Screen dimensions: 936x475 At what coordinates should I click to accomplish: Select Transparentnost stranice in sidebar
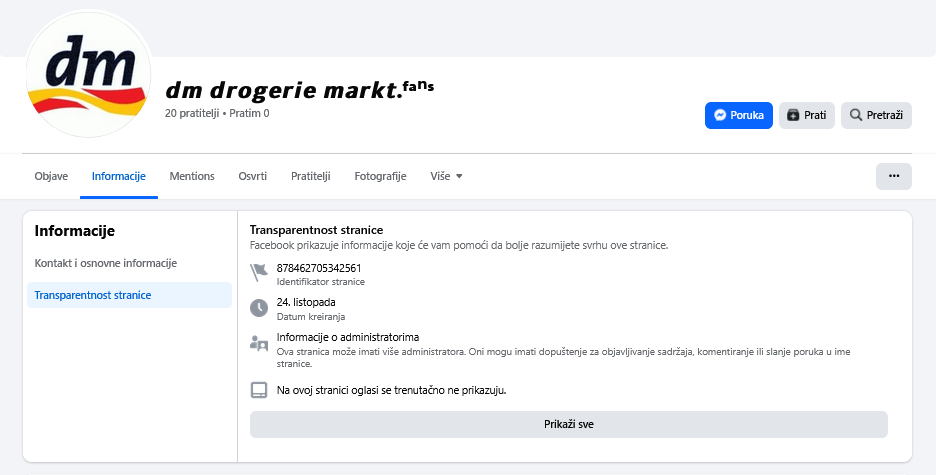tap(92, 295)
